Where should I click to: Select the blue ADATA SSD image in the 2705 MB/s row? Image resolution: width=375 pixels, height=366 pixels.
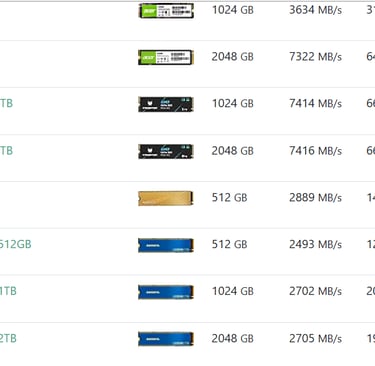click(166, 339)
